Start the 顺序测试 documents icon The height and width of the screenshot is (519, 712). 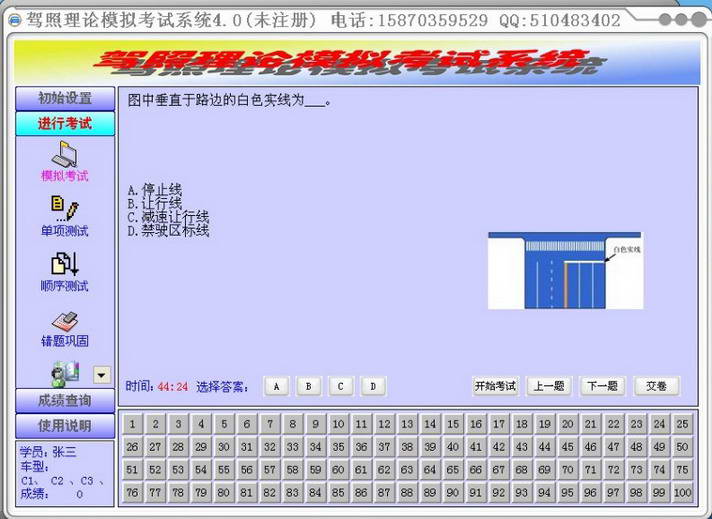64,264
